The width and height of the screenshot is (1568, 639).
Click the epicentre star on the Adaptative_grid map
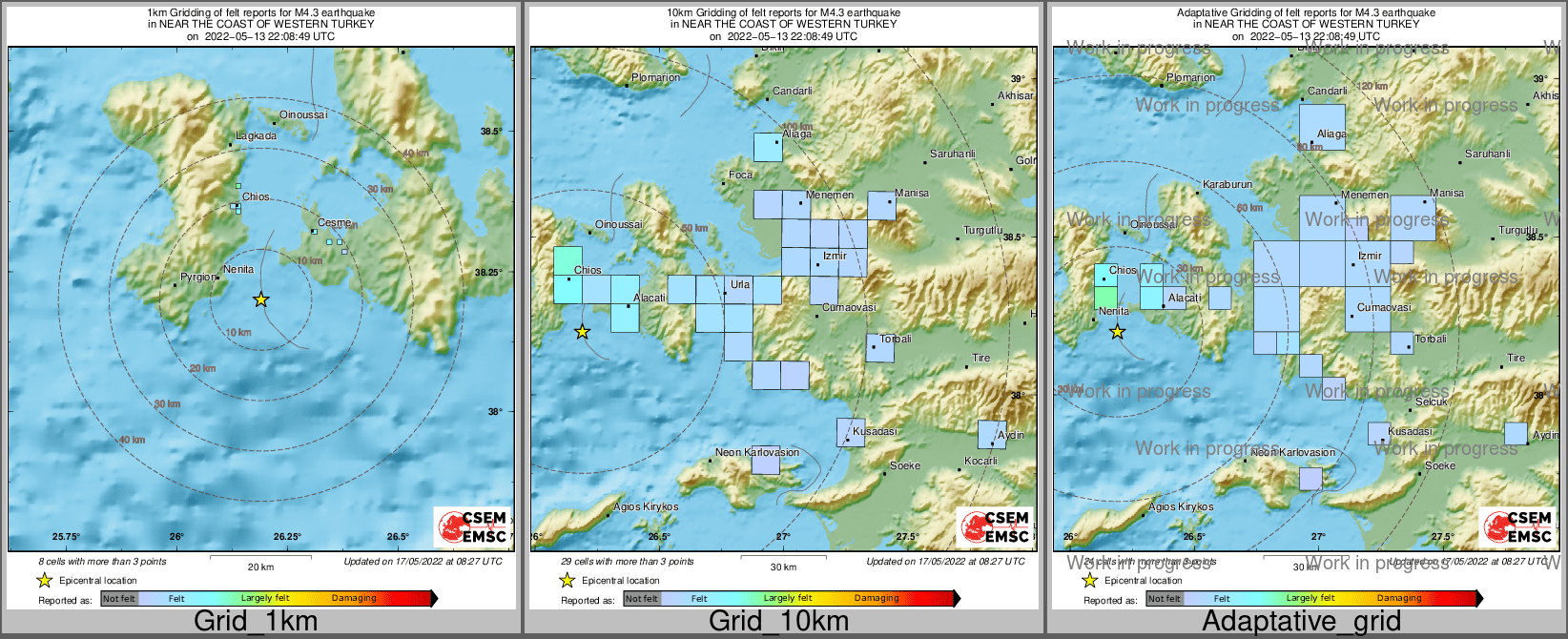[x=1117, y=332]
